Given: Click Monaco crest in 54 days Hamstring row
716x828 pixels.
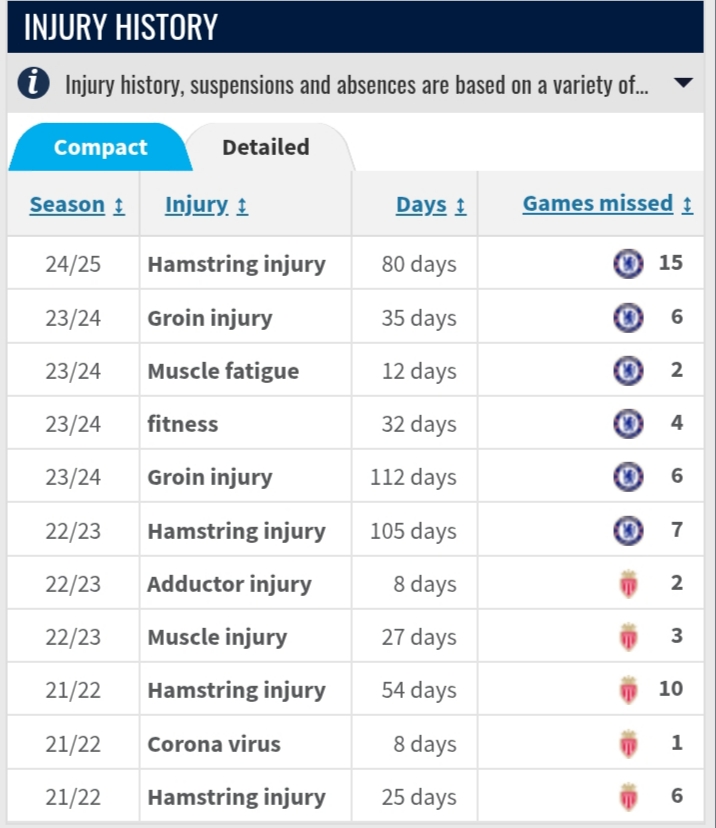Looking at the screenshot, I should [x=628, y=690].
